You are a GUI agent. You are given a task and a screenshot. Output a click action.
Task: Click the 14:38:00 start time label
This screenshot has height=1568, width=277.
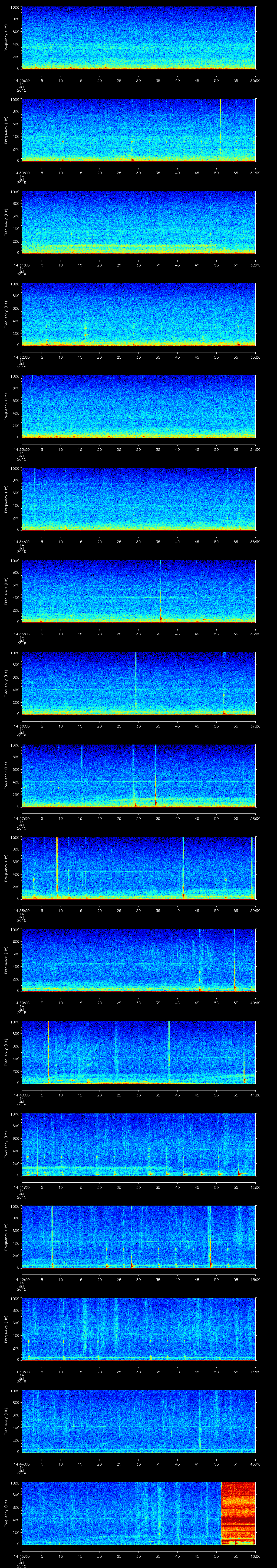[x=21, y=910]
